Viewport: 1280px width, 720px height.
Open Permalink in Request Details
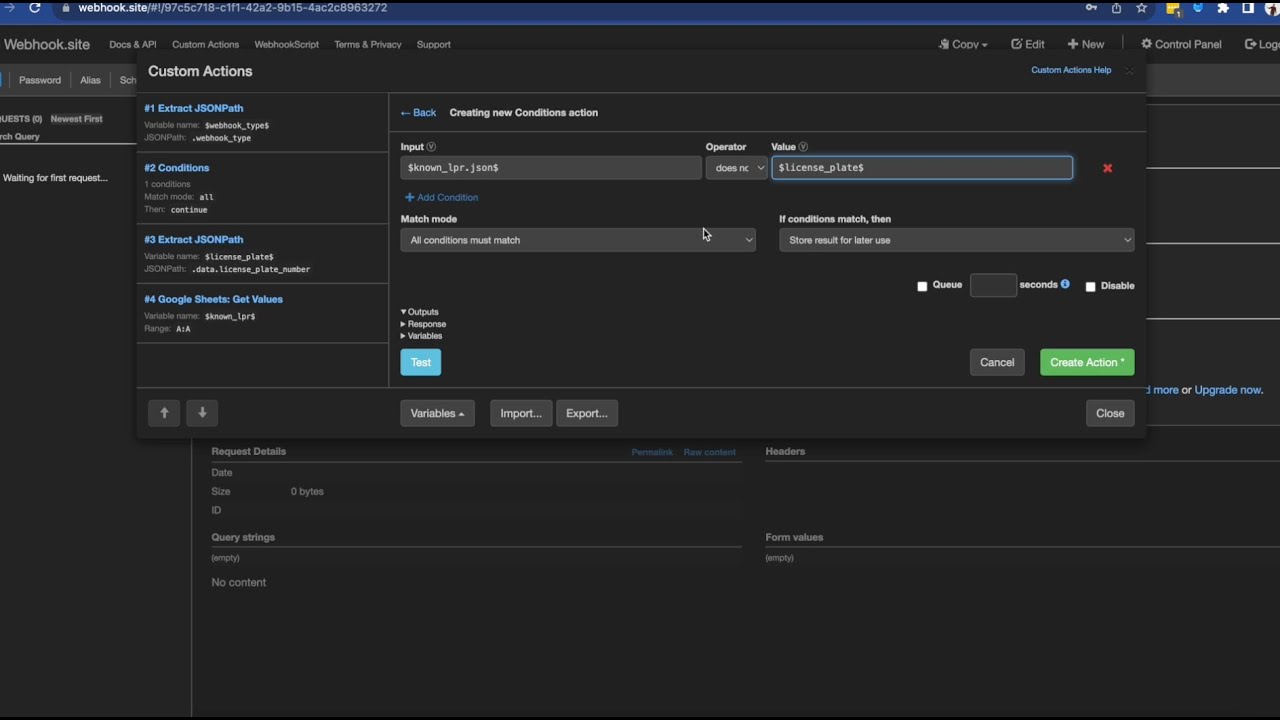(652, 452)
